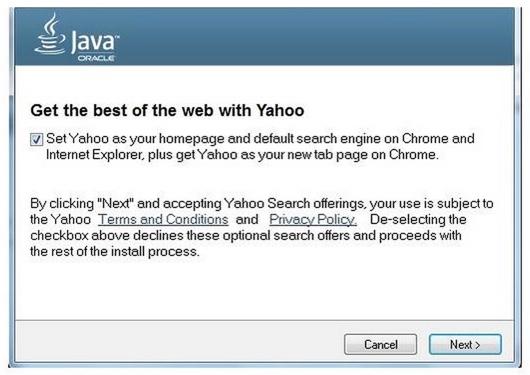This screenshot has width=530, height=375.
Task: Click the ORACLE text beneath the Java logo
Action: [x=96, y=58]
